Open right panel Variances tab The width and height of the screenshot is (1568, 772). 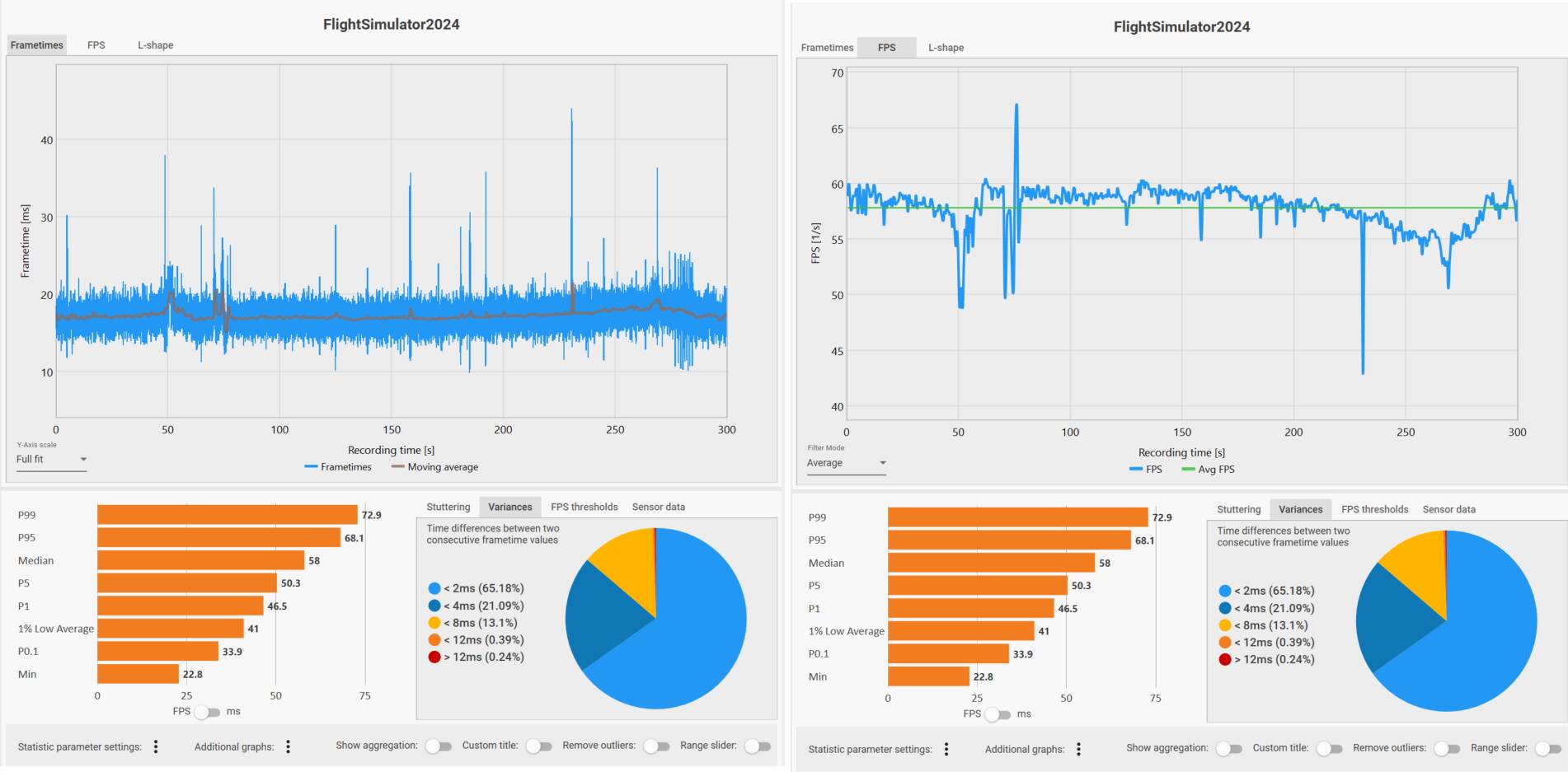[x=1301, y=509]
